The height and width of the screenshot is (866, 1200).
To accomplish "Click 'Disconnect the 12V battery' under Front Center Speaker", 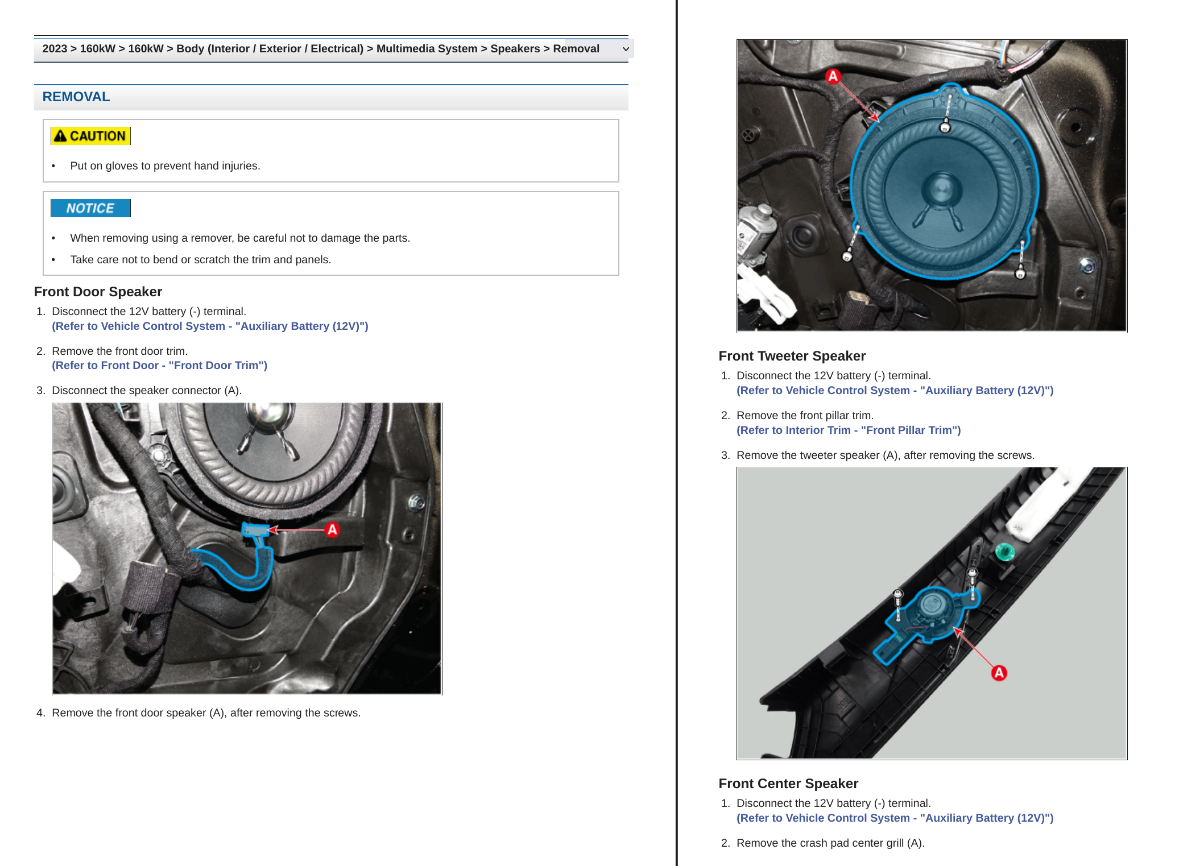I will [x=834, y=803].
